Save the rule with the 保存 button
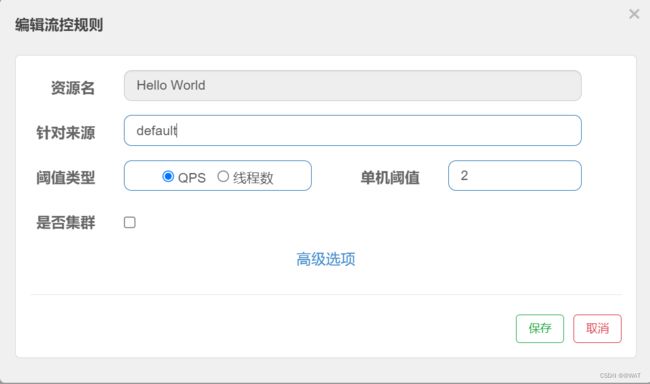Viewport: 650px width, 384px height. click(x=540, y=328)
